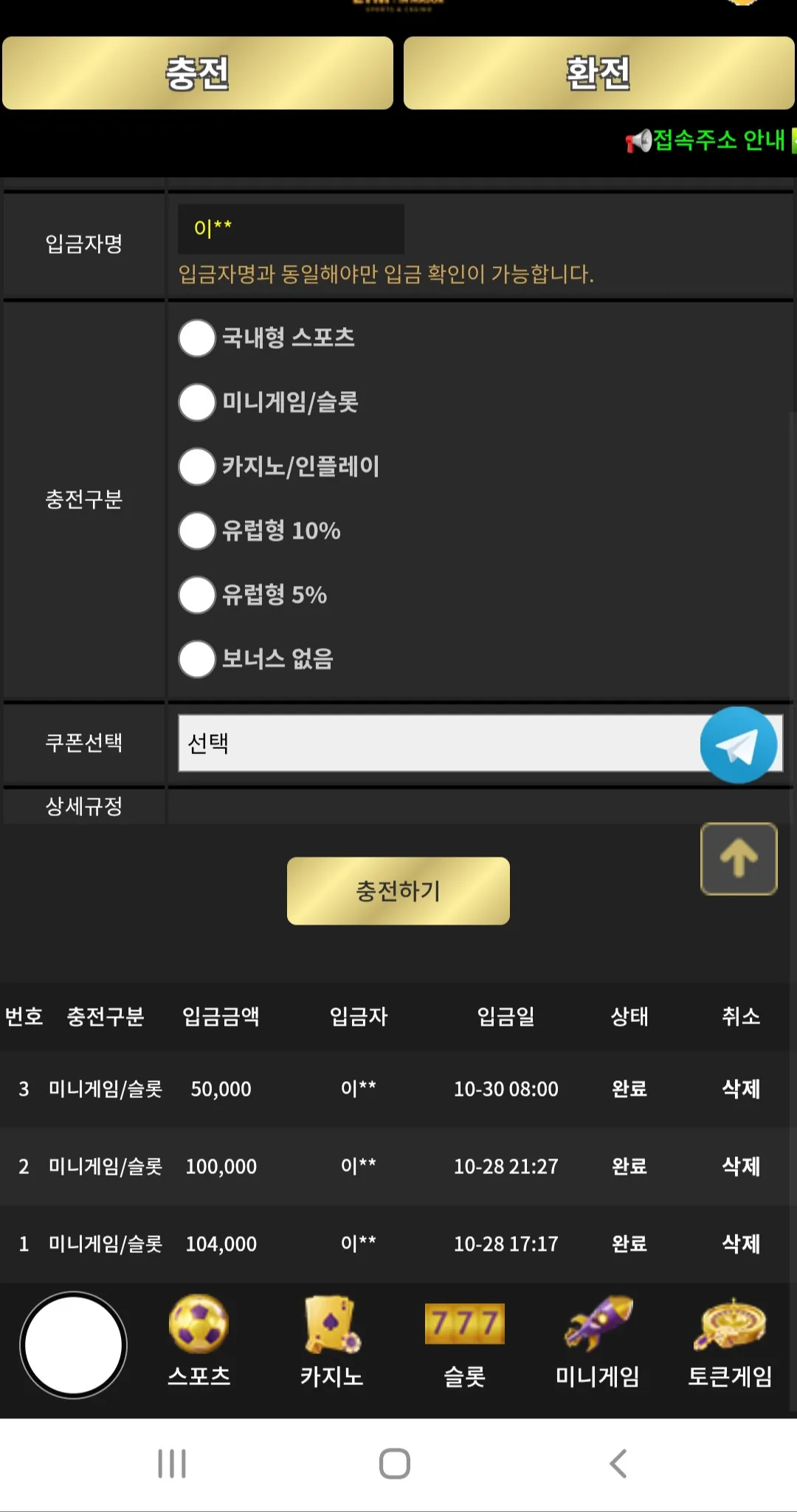
Task: Choose the 유럽형 10% radio option
Action: pos(197,531)
